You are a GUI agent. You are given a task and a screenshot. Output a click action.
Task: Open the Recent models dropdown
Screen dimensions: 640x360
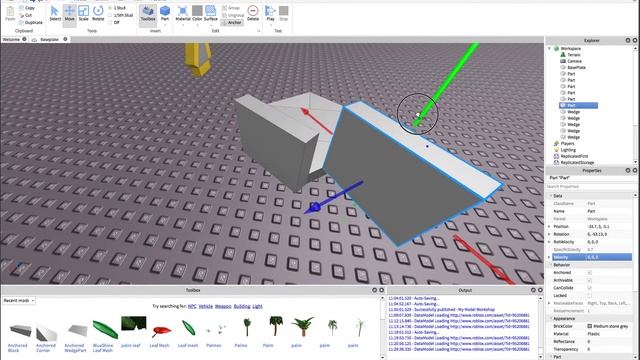(19, 300)
